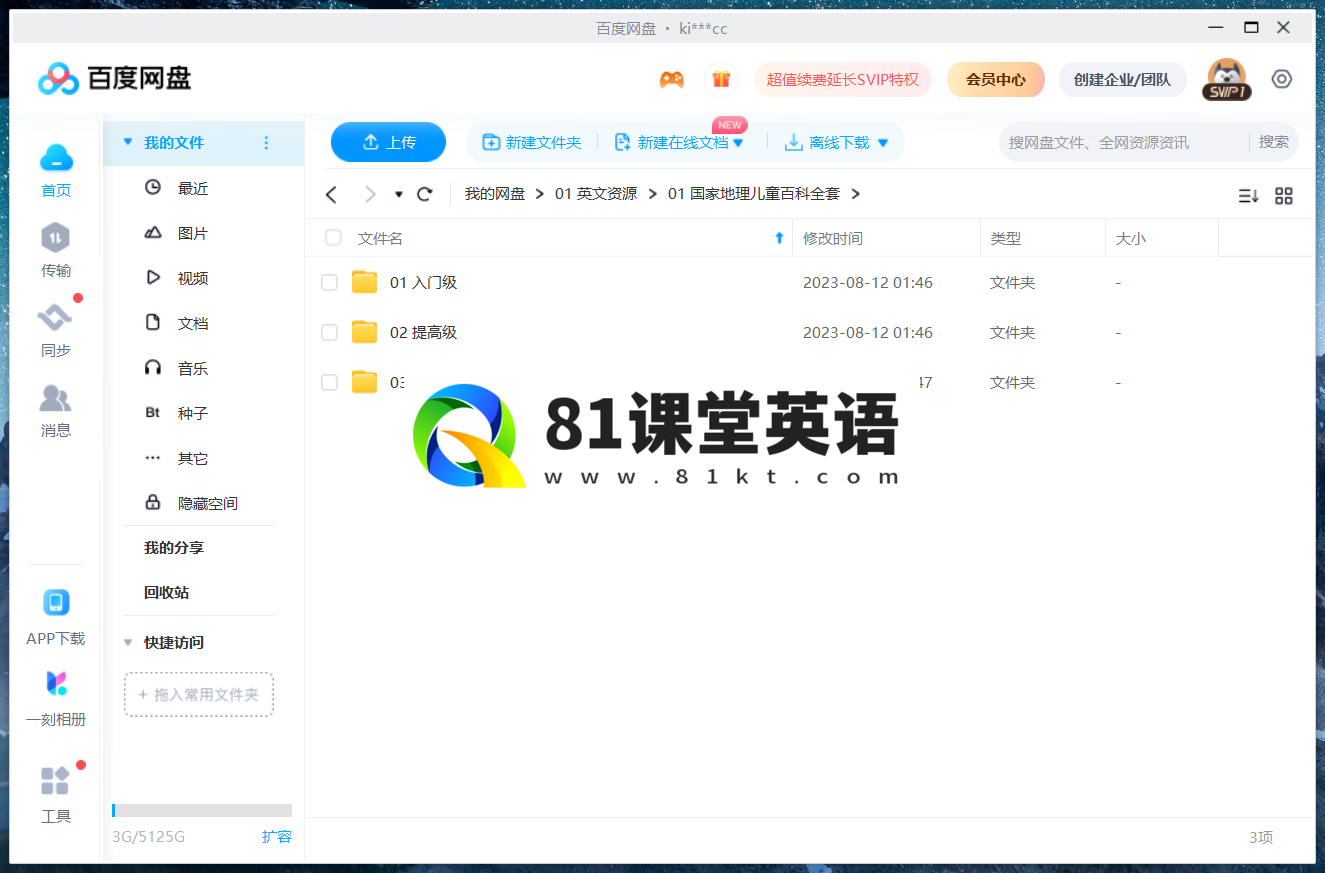
Task: Focus the 搜网盘文件 search field
Action: click(x=1122, y=142)
